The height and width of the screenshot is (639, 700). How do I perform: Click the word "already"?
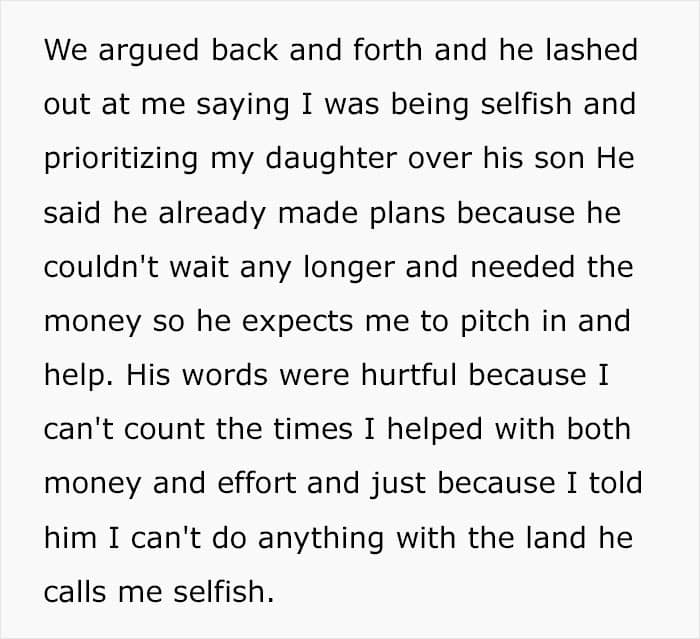[x=212, y=214]
